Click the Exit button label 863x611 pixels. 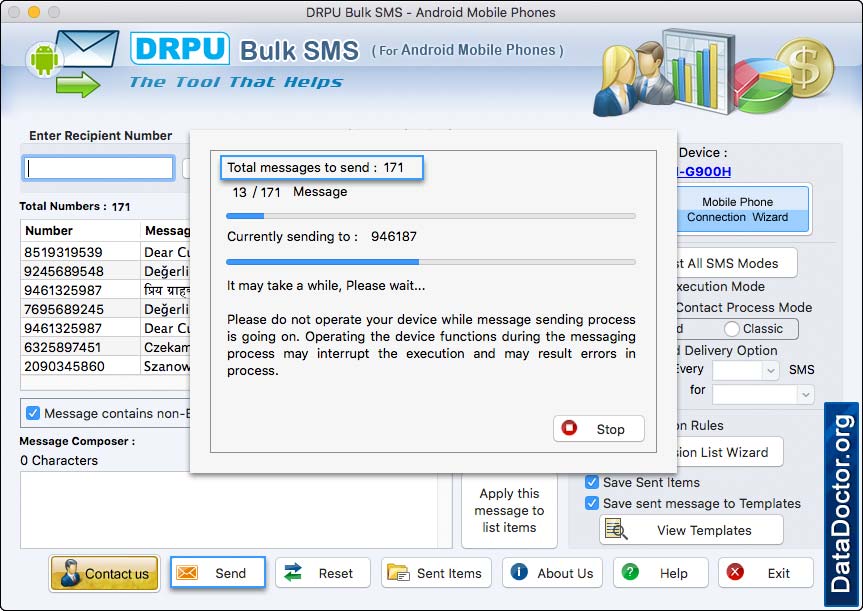click(779, 574)
